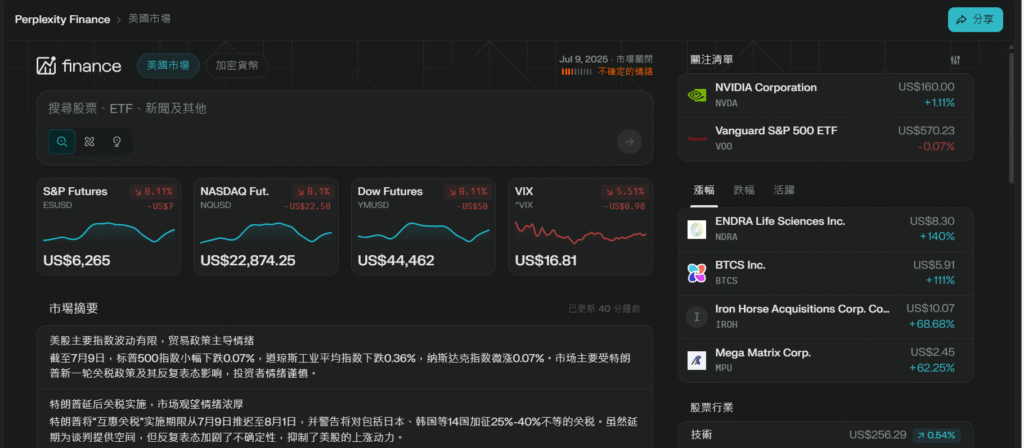Image resolution: width=1024 pixels, height=448 pixels.
Task: Select the second search mode icon
Action: (x=89, y=141)
